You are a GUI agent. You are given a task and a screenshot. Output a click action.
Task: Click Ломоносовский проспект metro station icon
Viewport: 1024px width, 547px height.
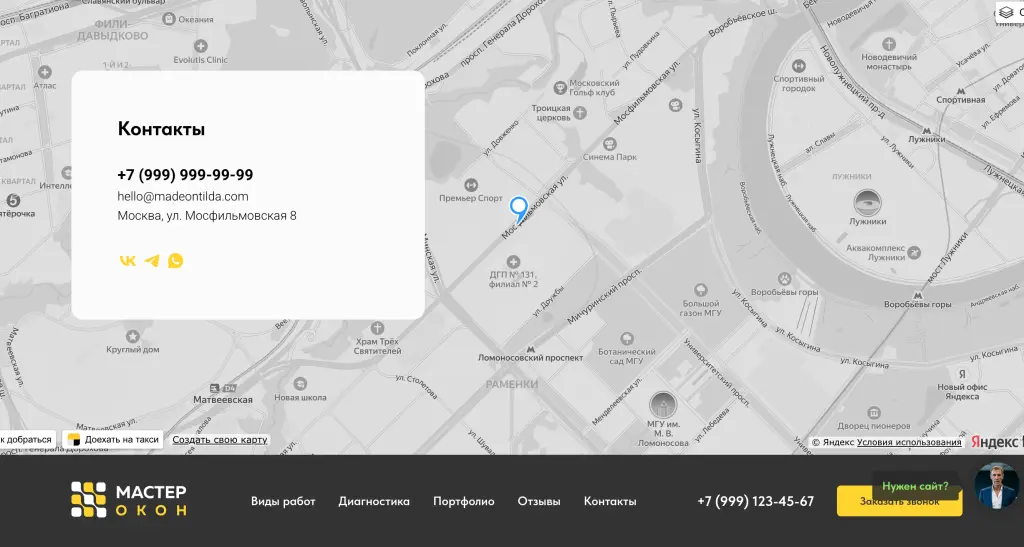[x=530, y=349]
